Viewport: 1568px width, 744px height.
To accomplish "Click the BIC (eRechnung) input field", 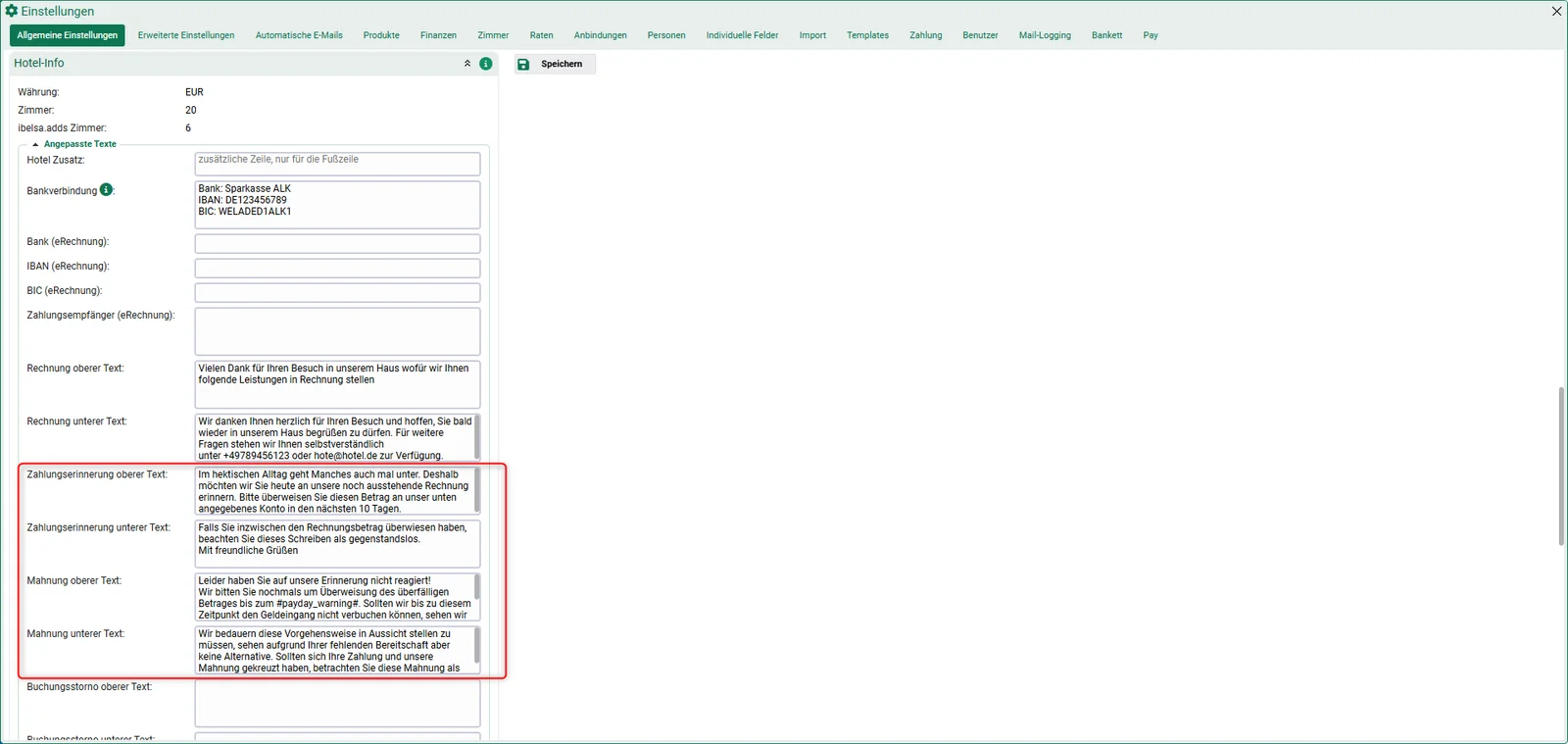I will click(x=337, y=293).
